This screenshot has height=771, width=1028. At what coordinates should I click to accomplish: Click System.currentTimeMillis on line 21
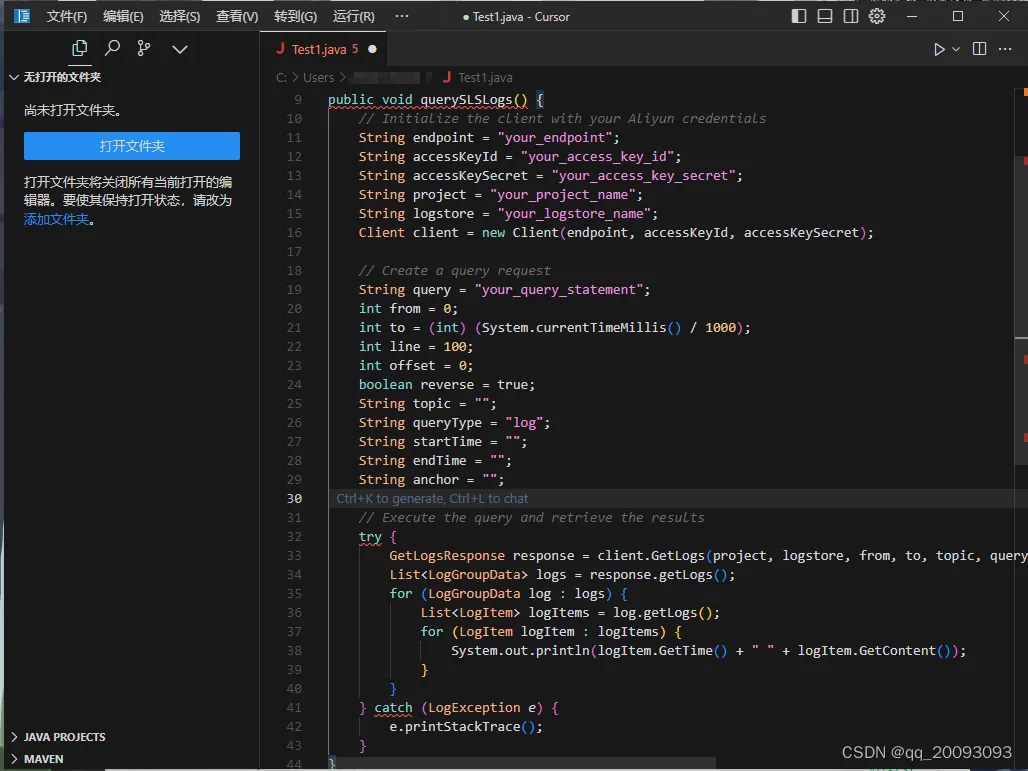tap(574, 328)
